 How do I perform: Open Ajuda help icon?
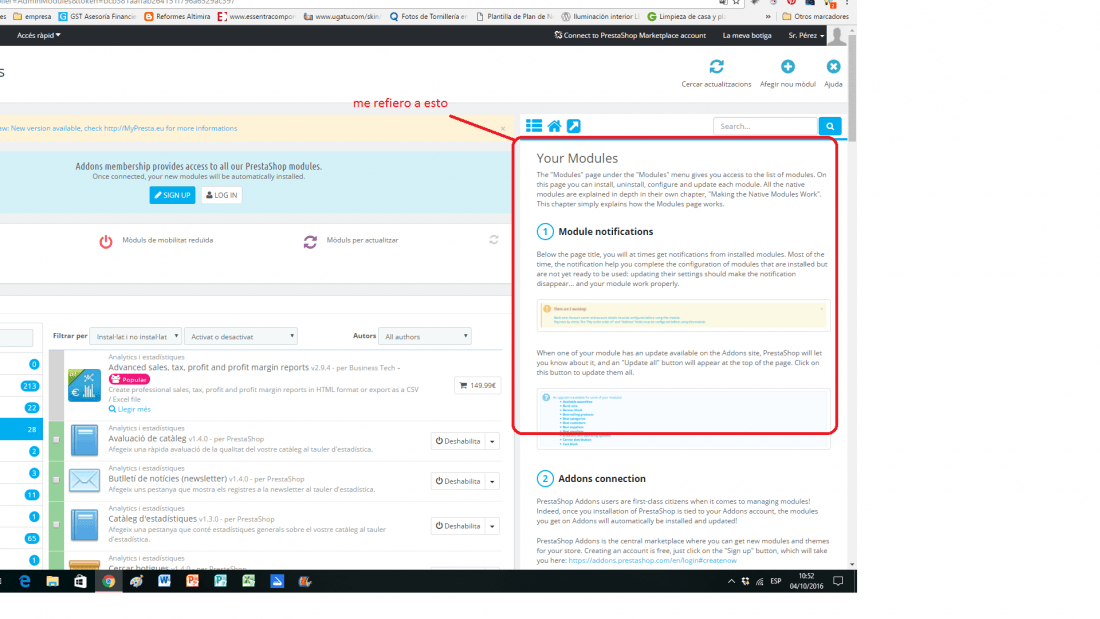[833, 67]
